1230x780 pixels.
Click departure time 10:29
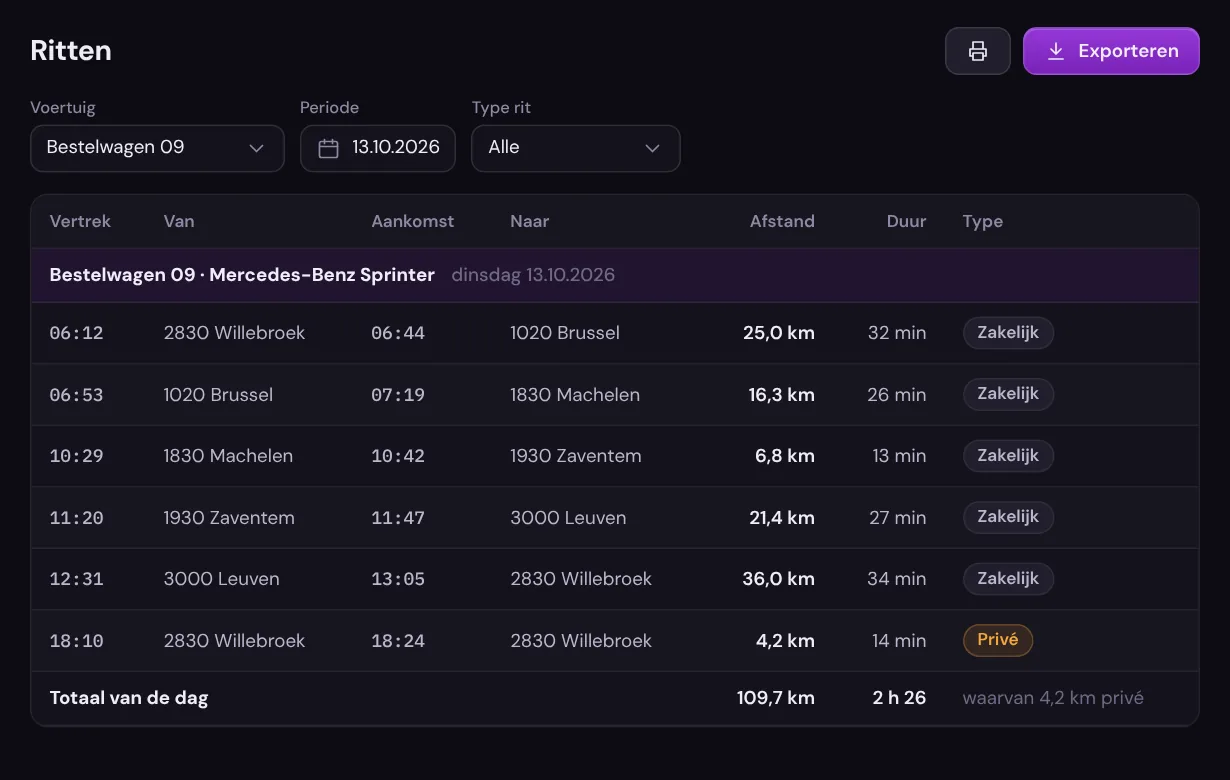pos(77,456)
